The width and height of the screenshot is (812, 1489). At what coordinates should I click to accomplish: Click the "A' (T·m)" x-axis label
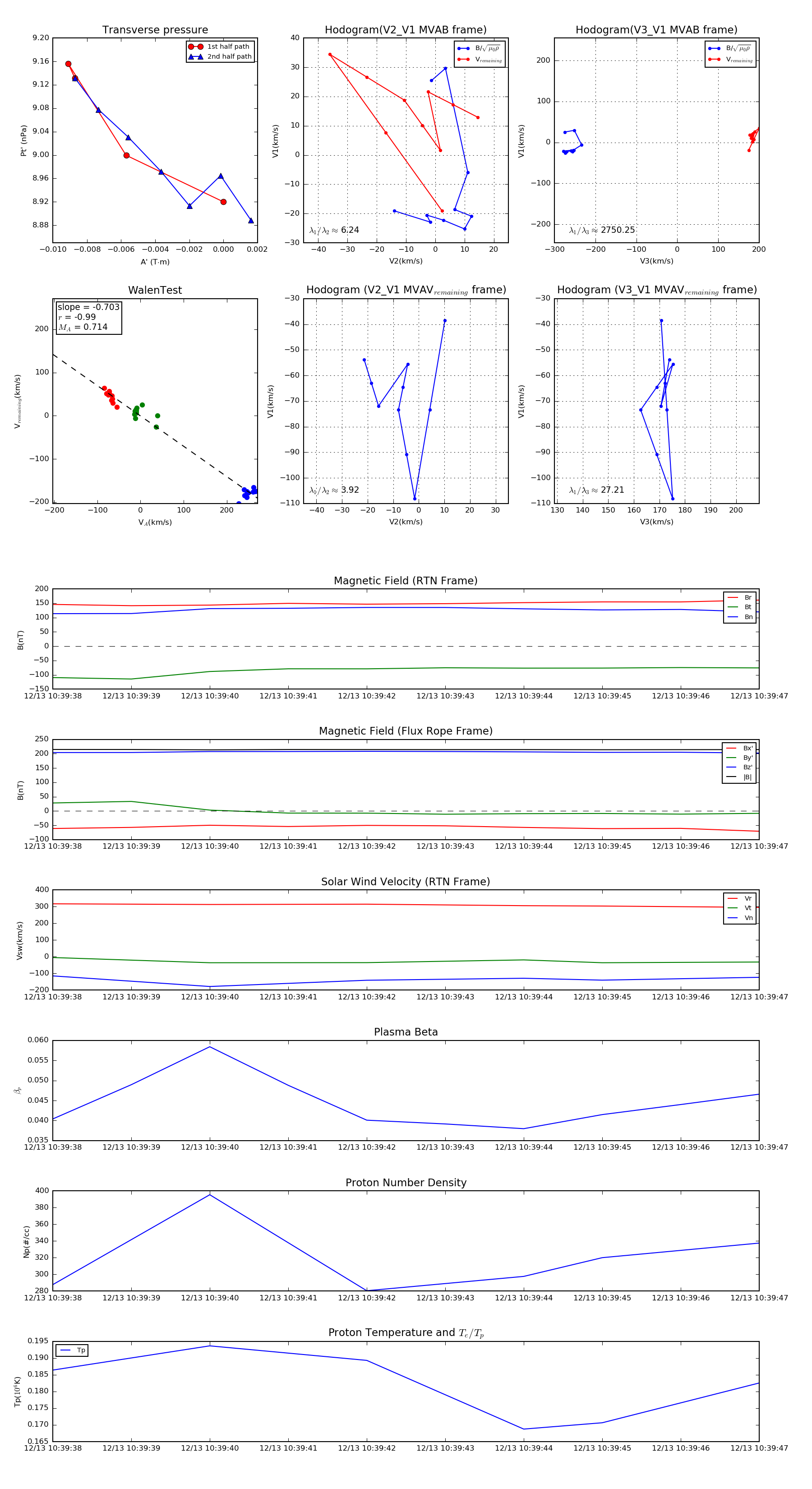(x=155, y=262)
